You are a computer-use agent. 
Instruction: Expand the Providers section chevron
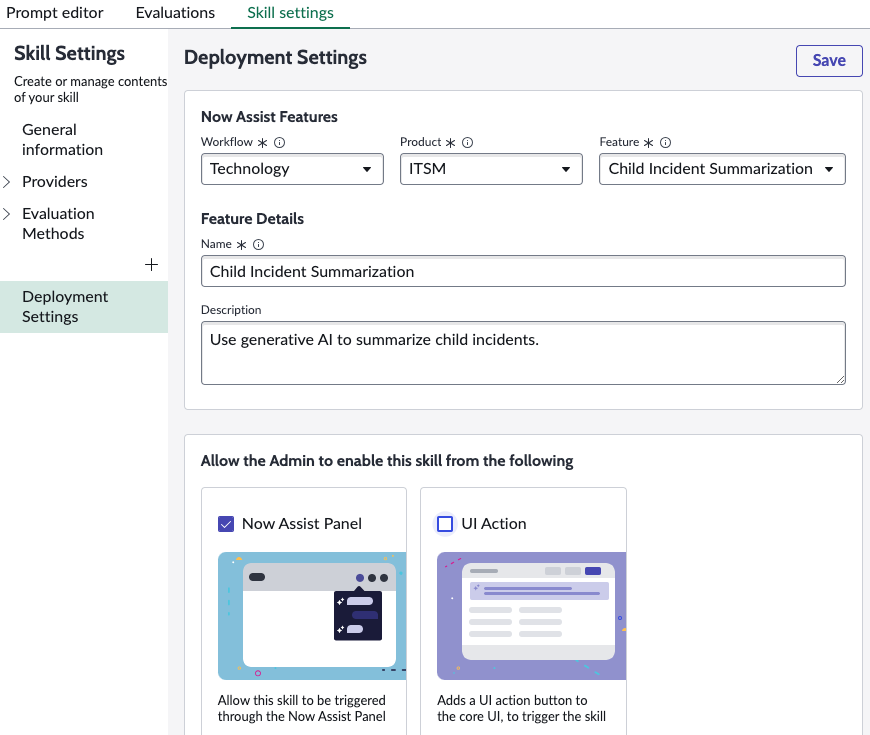pos(7,182)
